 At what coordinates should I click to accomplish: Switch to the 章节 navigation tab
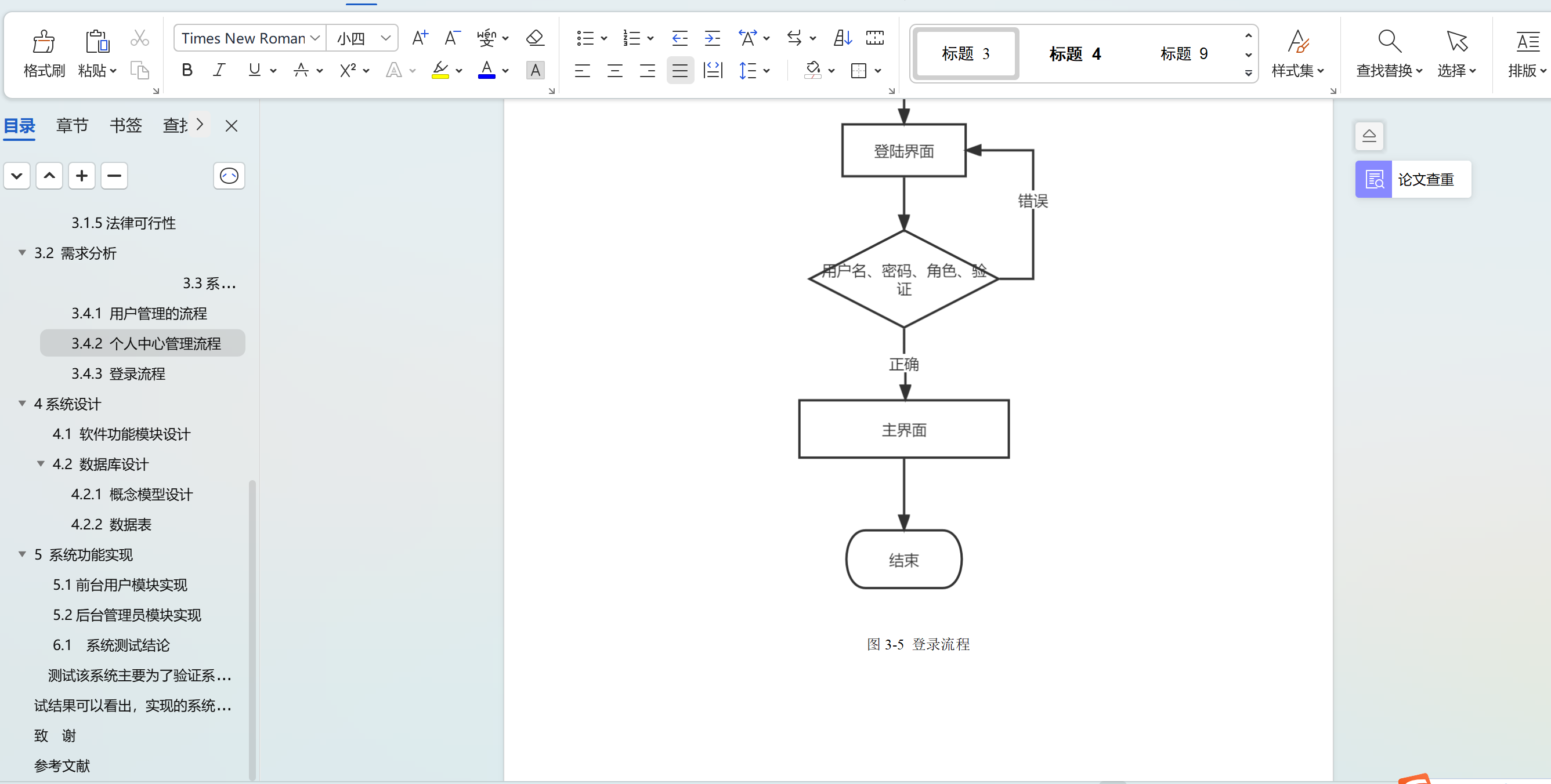(x=71, y=125)
